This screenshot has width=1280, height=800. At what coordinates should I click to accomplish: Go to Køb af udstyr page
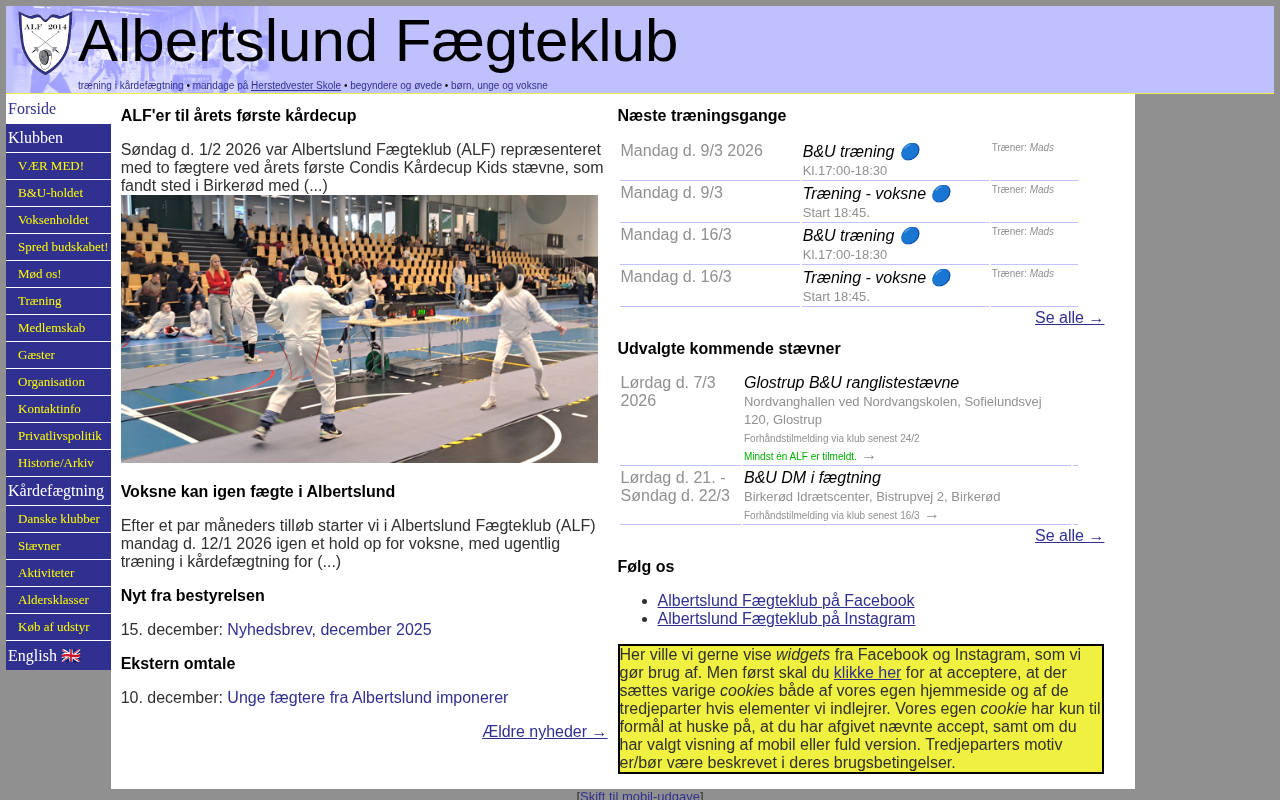click(58, 627)
